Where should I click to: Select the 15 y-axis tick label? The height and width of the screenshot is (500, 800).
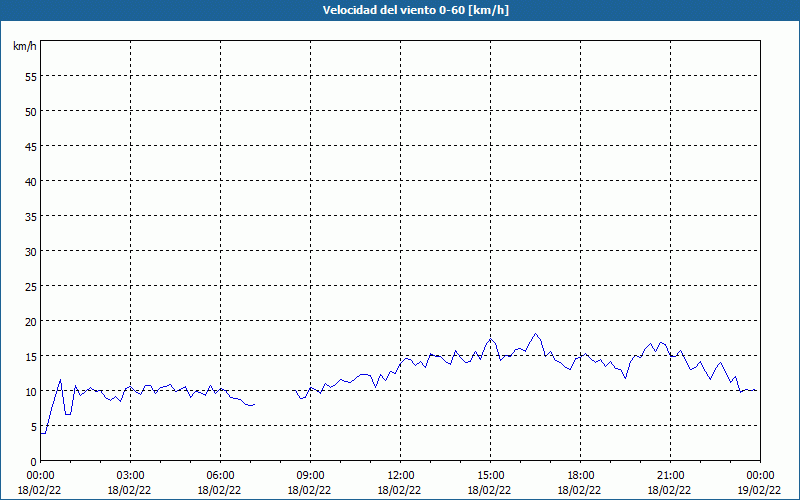tap(31, 357)
